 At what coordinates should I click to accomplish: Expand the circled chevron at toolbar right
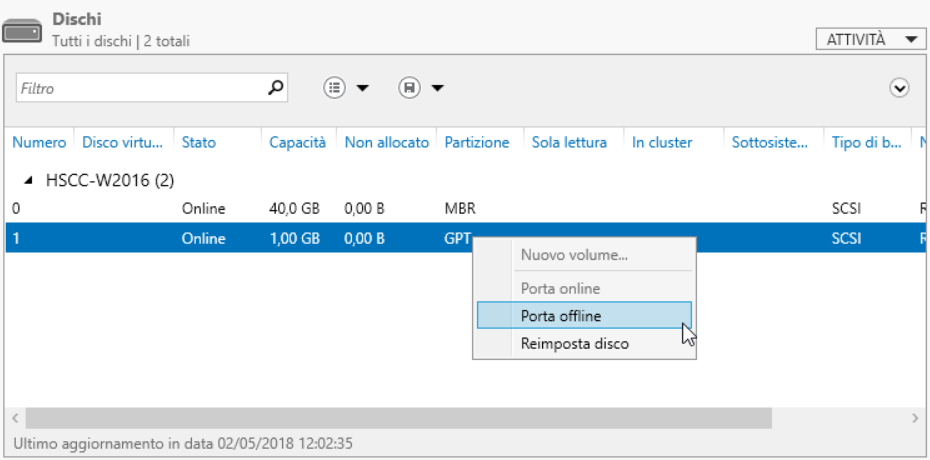900,88
